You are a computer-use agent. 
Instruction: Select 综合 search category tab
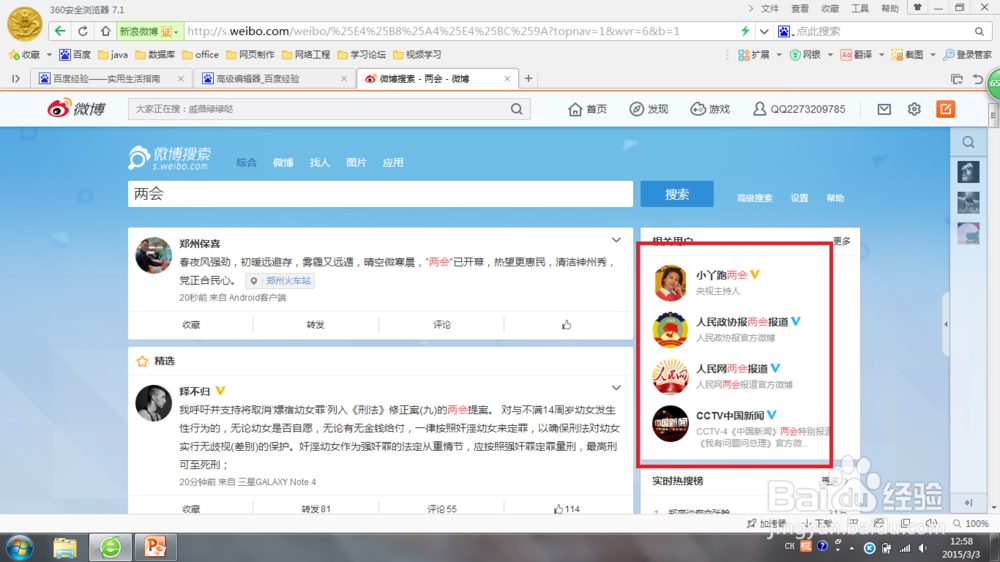(246, 163)
